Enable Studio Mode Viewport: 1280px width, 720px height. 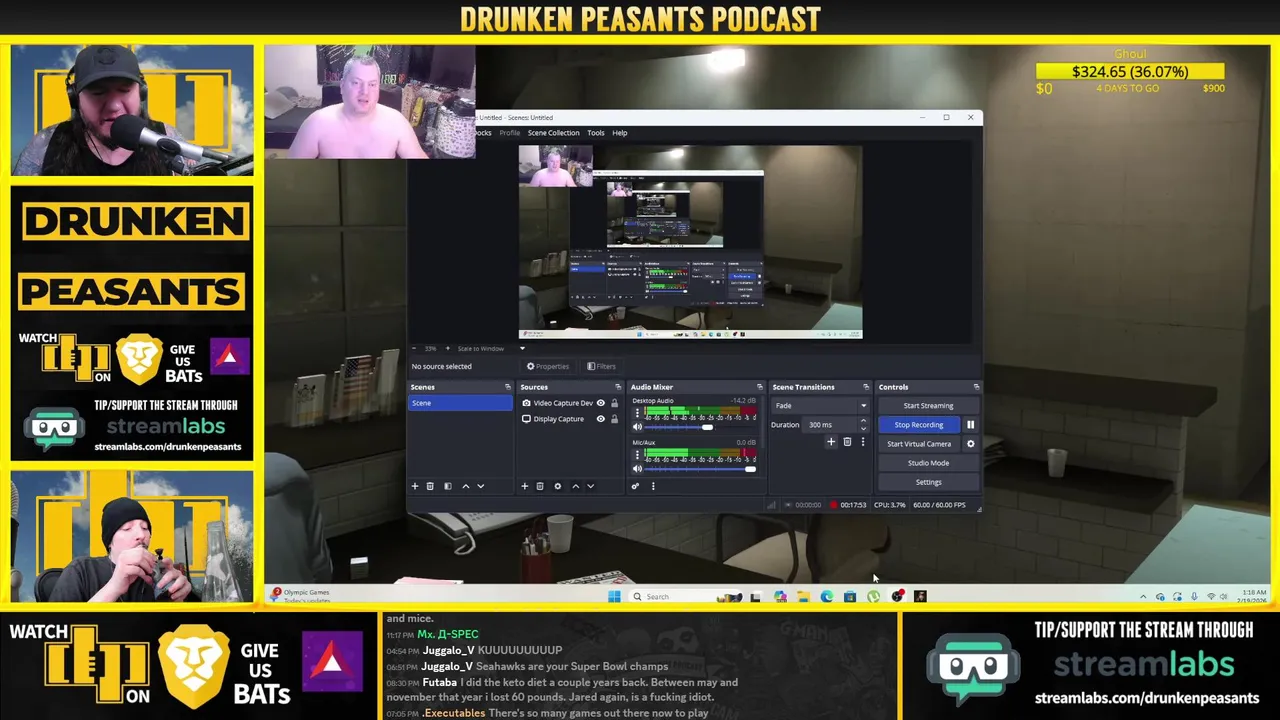(x=928, y=463)
